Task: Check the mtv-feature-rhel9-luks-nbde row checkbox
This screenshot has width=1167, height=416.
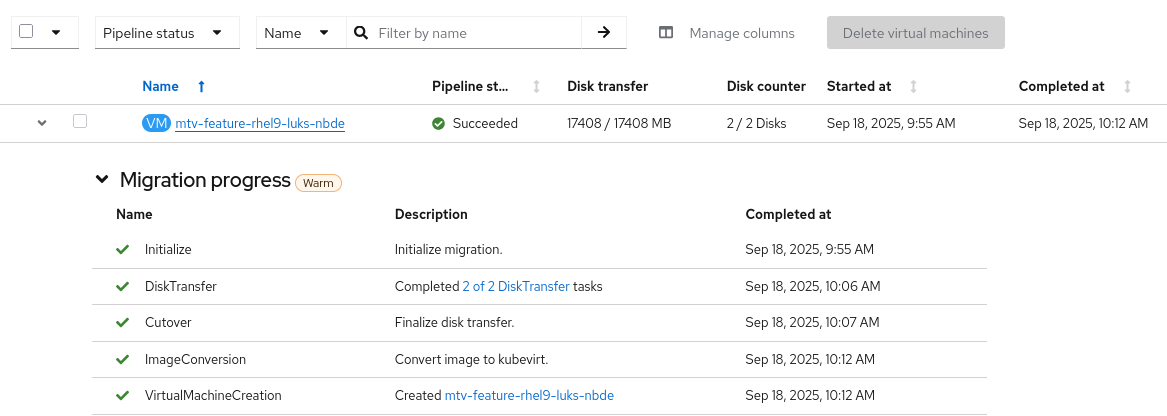Action: [x=80, y=122]
